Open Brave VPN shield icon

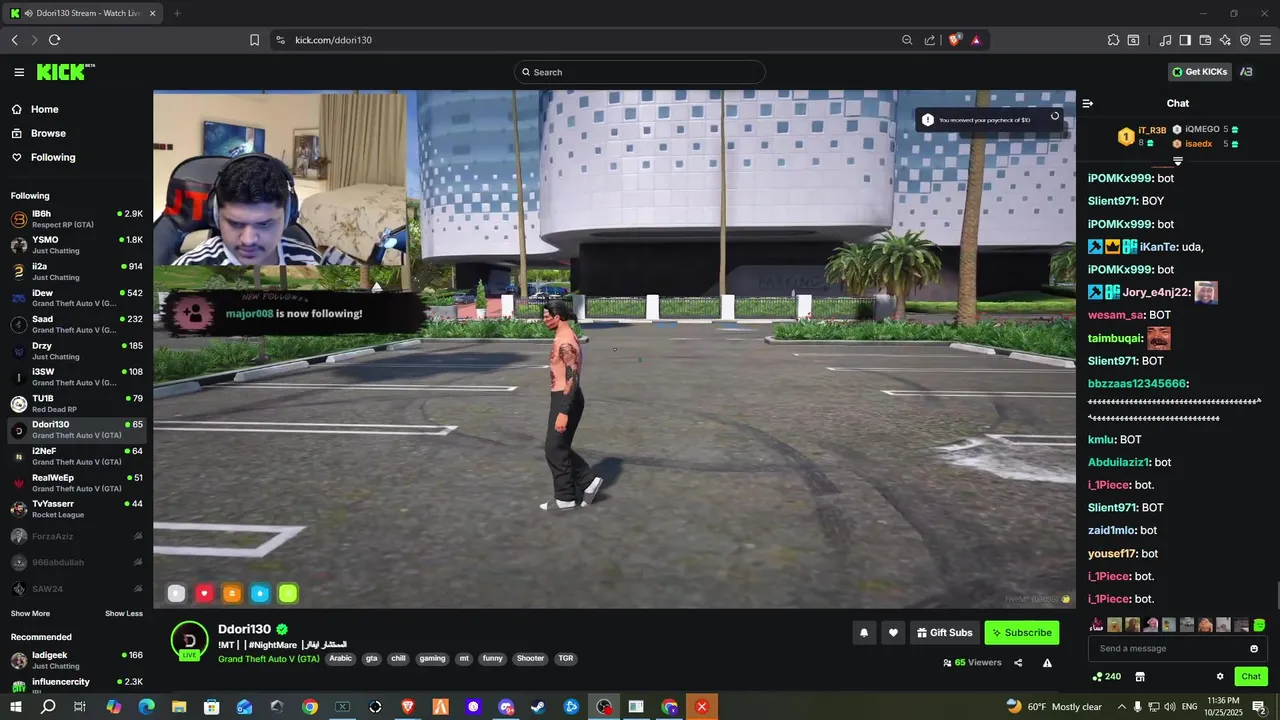1245,40
